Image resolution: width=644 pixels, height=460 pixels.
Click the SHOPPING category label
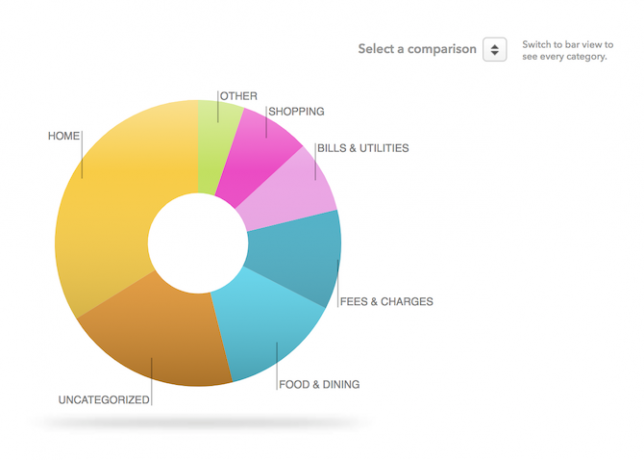tap(296, 111)
